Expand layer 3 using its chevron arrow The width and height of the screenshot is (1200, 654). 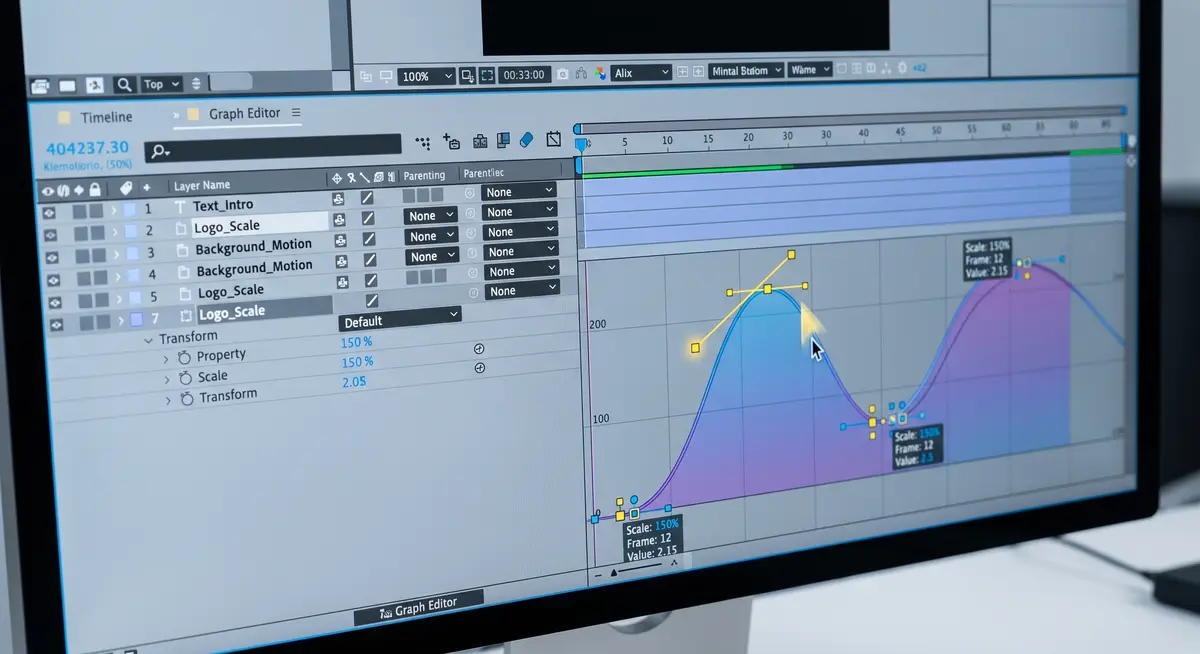(x=116, y=254)
